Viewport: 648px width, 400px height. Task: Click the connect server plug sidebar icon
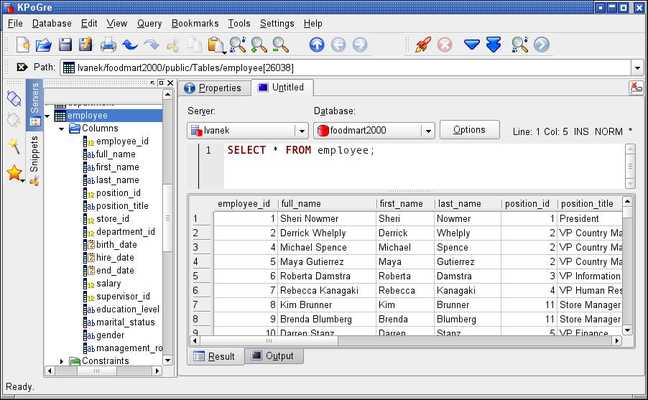coord(14,98)
